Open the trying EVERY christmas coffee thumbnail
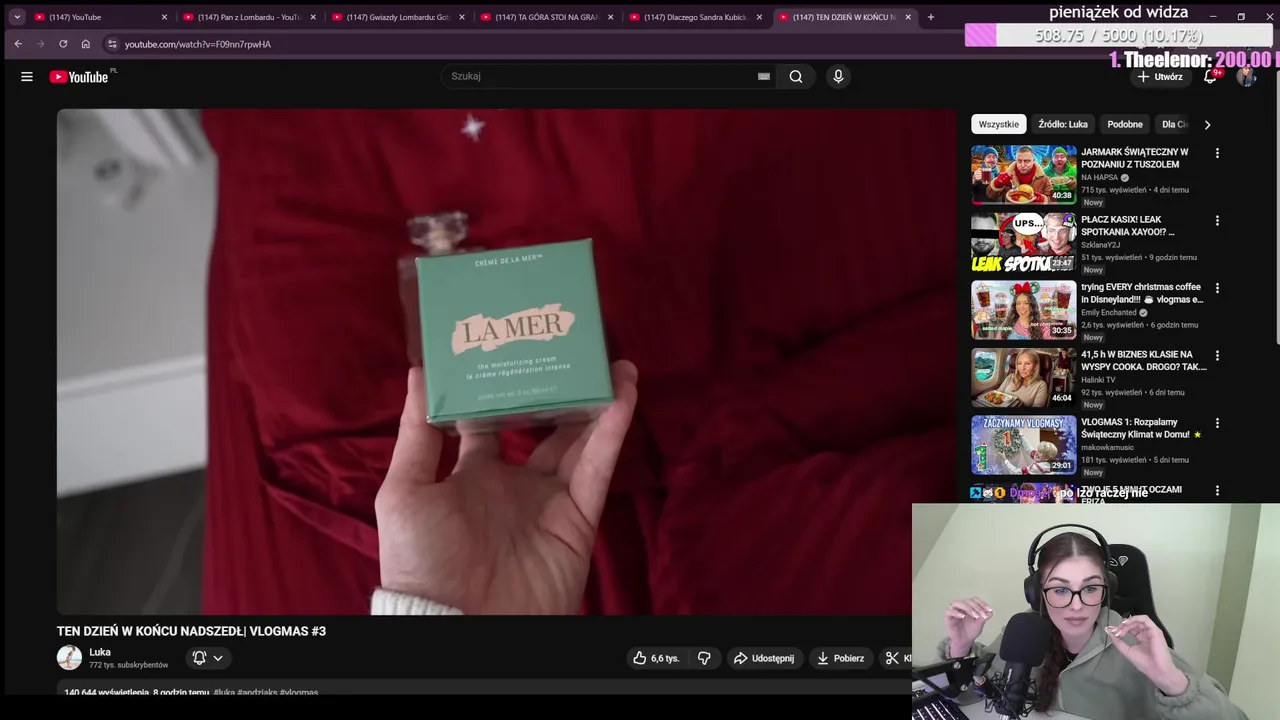The image size is (1280, 720). click(x=1024, y=310)
